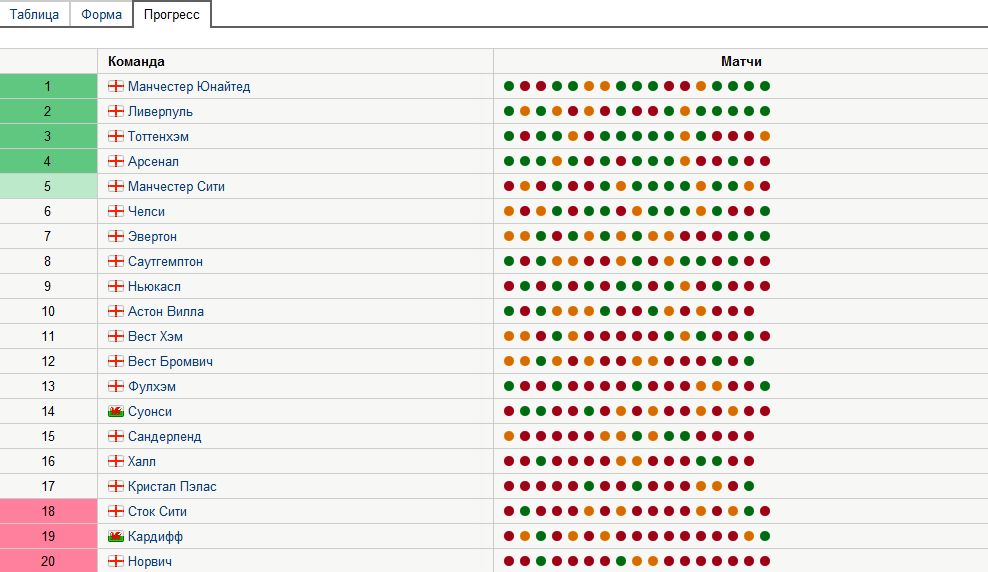Open team link Манчестер Юнайтед
988x572 pixels.
click(189, 86)
